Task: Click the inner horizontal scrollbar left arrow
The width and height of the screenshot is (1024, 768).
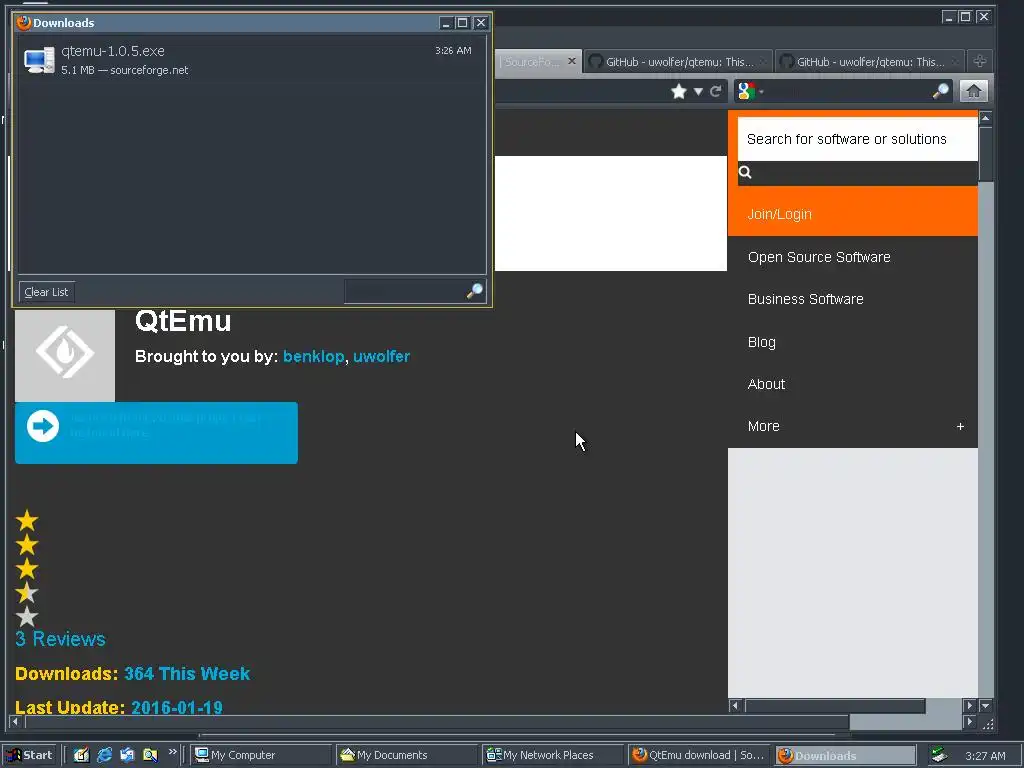Action: (735, 705)
